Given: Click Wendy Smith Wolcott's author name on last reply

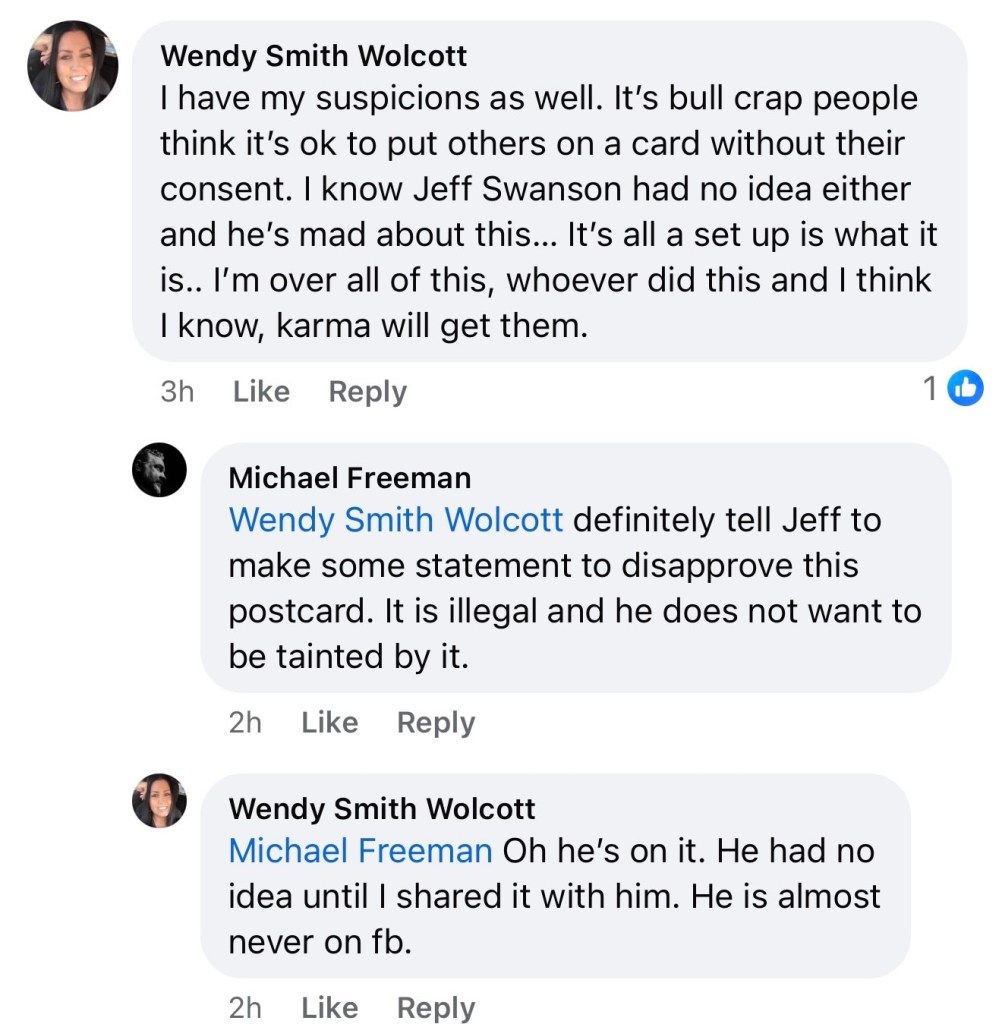Looking at the screenshot, I should point(381,808).
